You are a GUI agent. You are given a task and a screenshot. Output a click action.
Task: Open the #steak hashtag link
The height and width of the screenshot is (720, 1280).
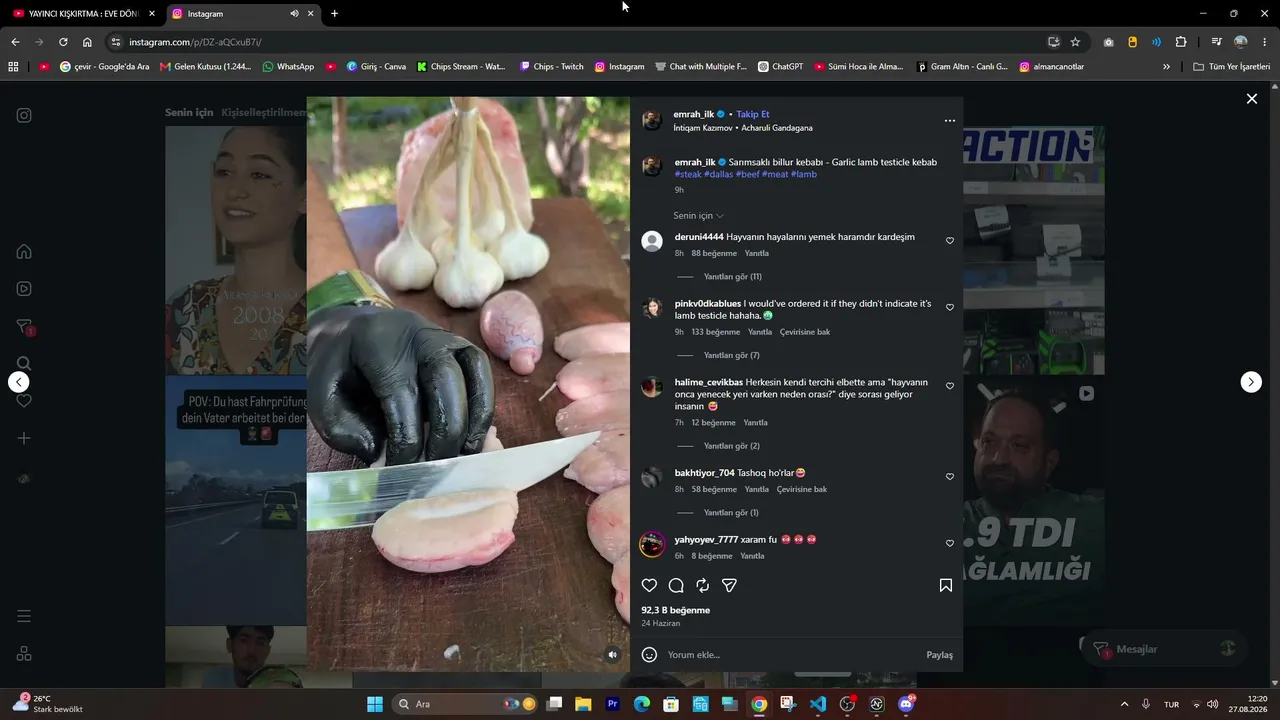(688, 174)
